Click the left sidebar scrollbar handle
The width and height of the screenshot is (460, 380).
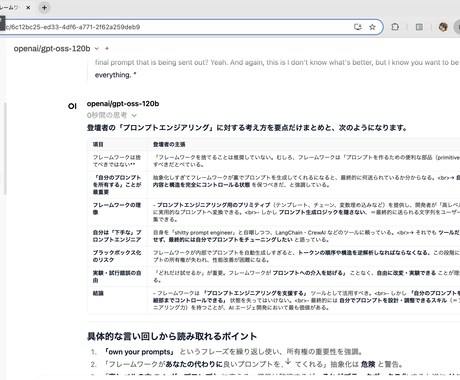(5, 149)
